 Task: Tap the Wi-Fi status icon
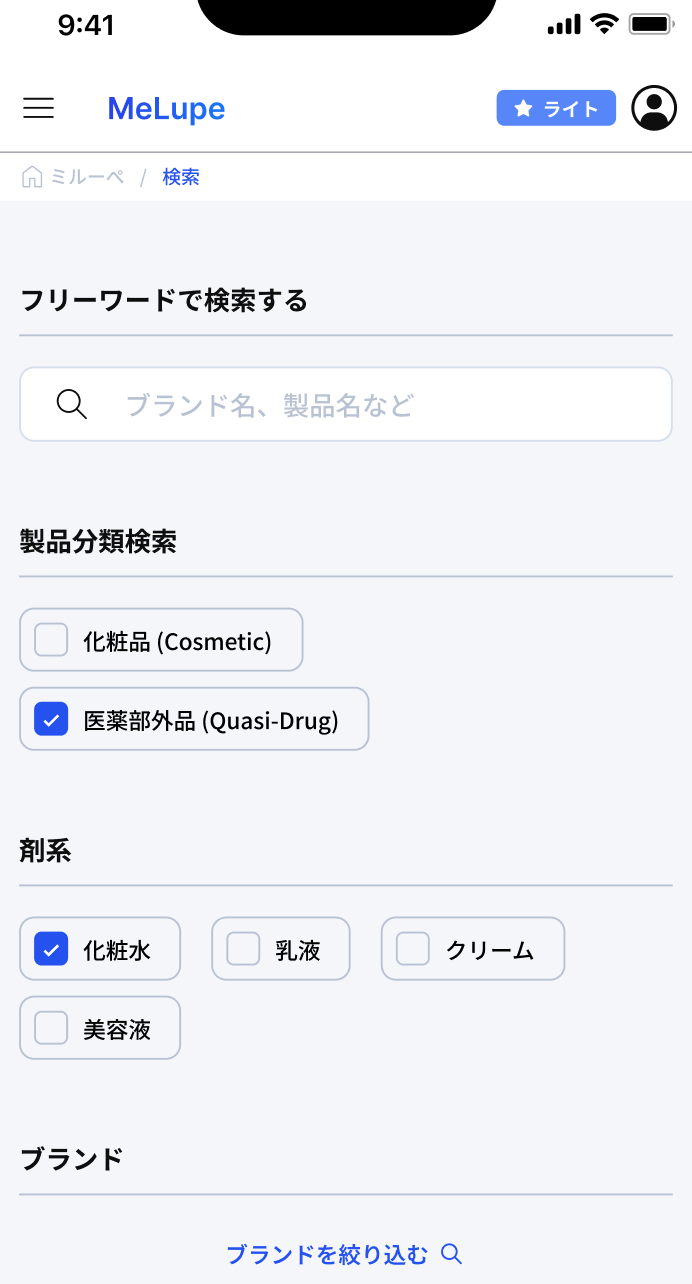(604, 24)
